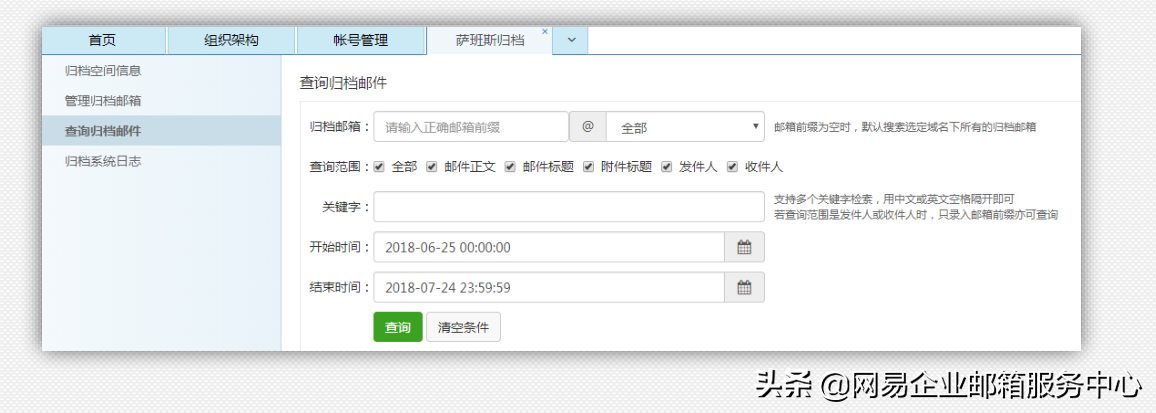Switch to the 组织架构 tab
1156x413 pixels.
(231, 41)
